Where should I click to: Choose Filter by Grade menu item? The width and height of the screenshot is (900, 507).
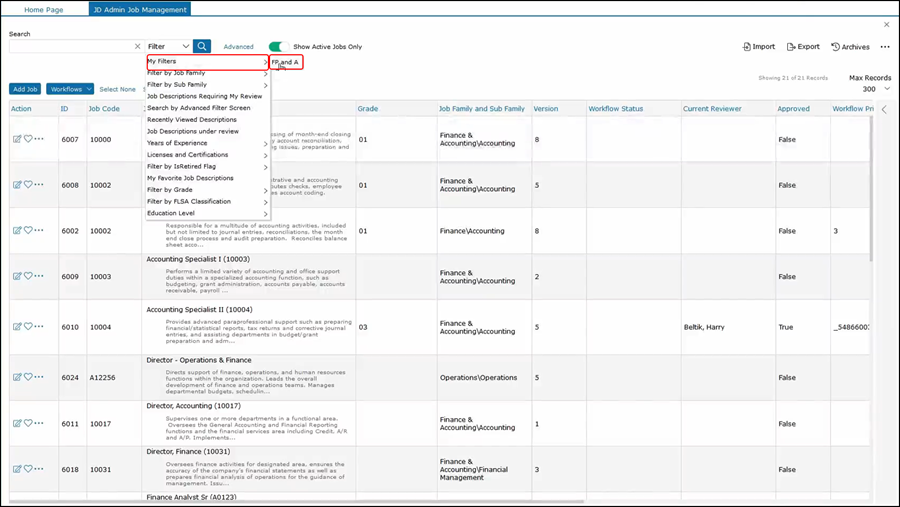[170, 190]
